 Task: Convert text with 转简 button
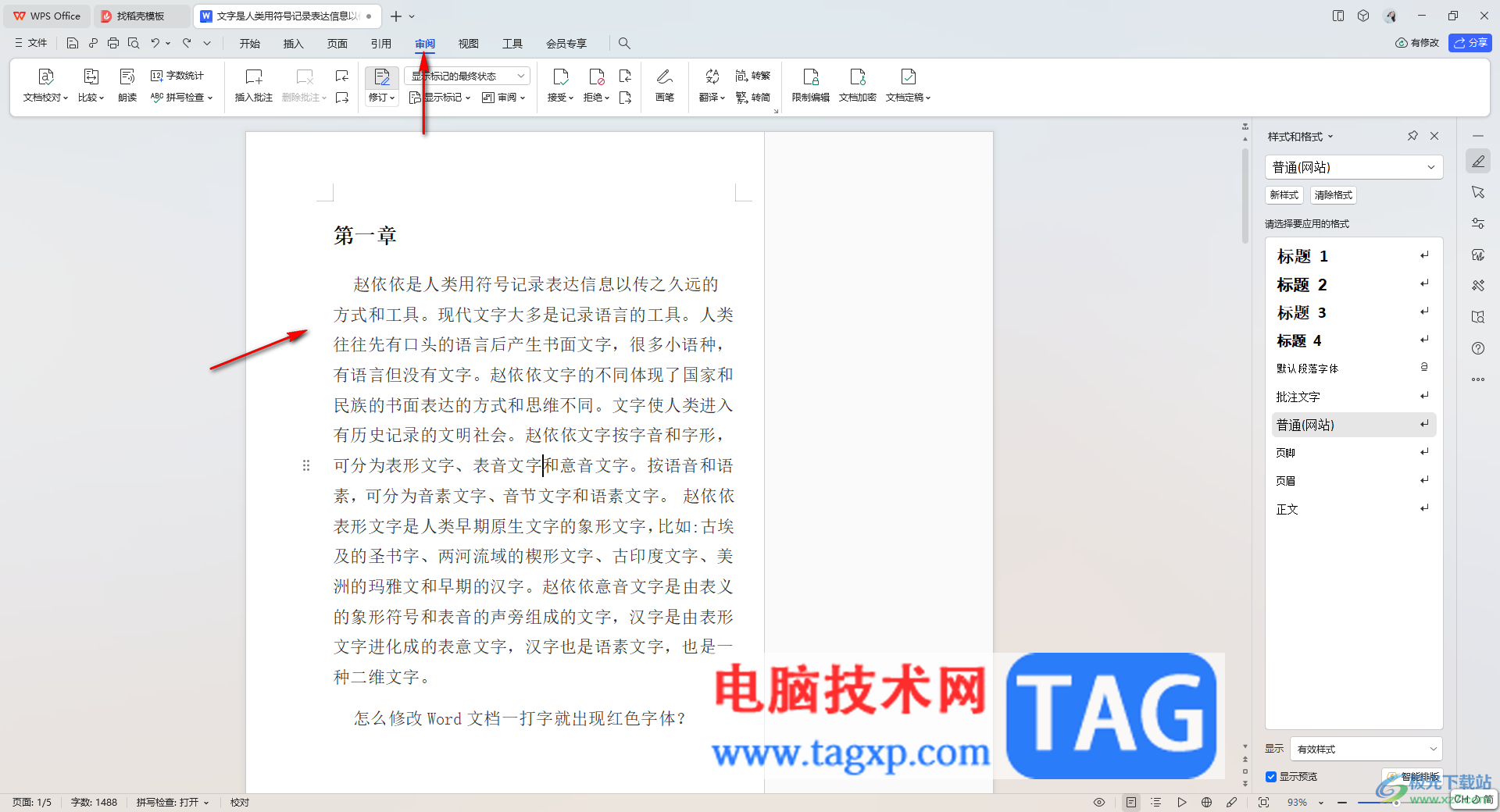coord(753,98)
